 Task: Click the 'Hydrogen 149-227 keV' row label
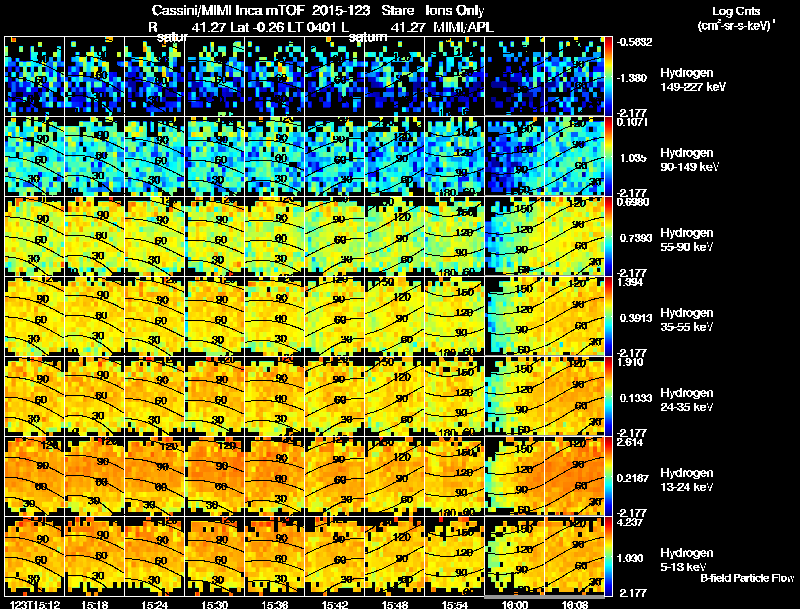tap(692, 80)
